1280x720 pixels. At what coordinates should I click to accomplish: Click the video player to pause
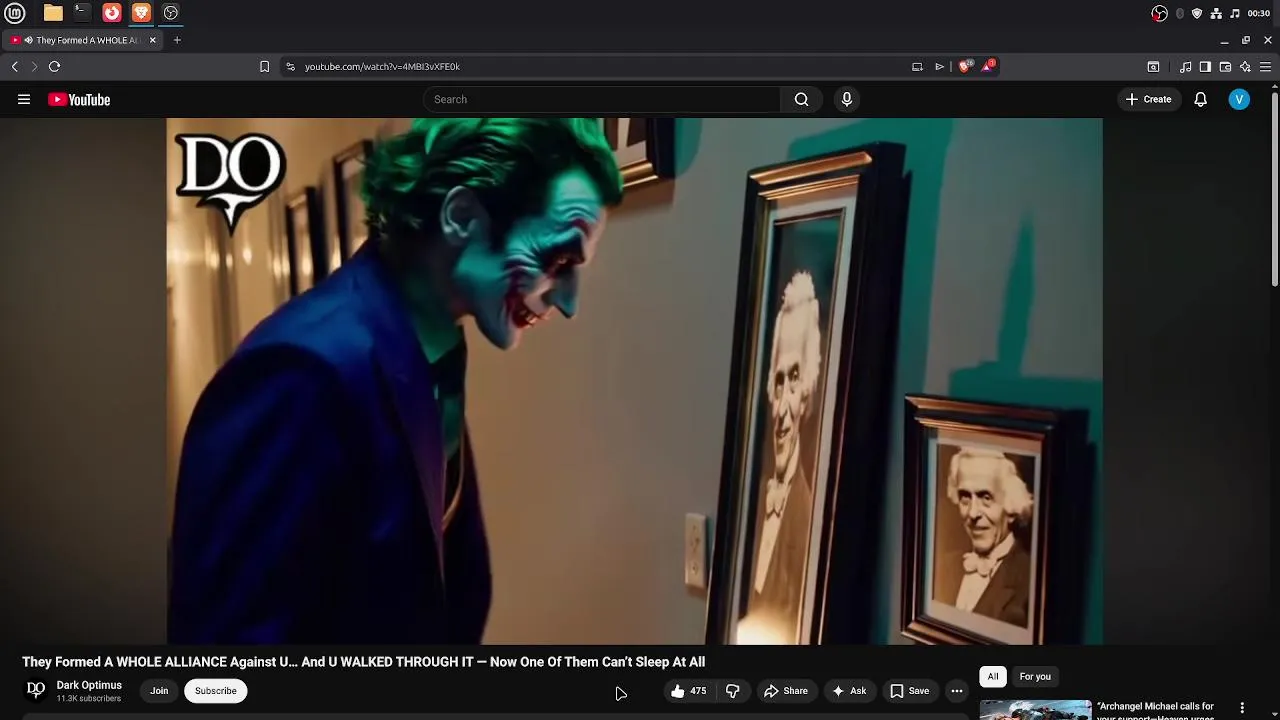(x=634, y=381)
